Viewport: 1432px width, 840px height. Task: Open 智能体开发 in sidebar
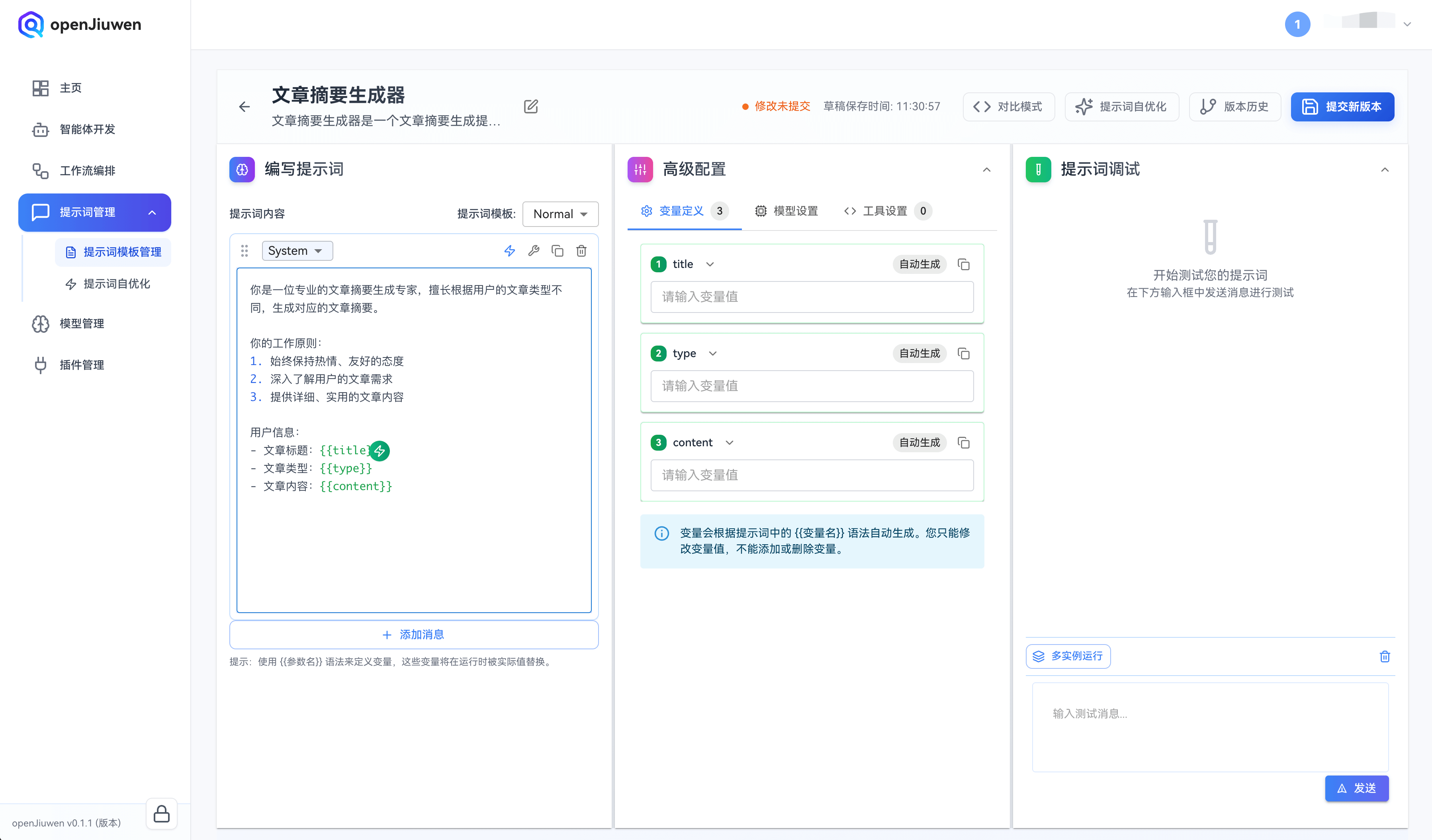[73, 129]
